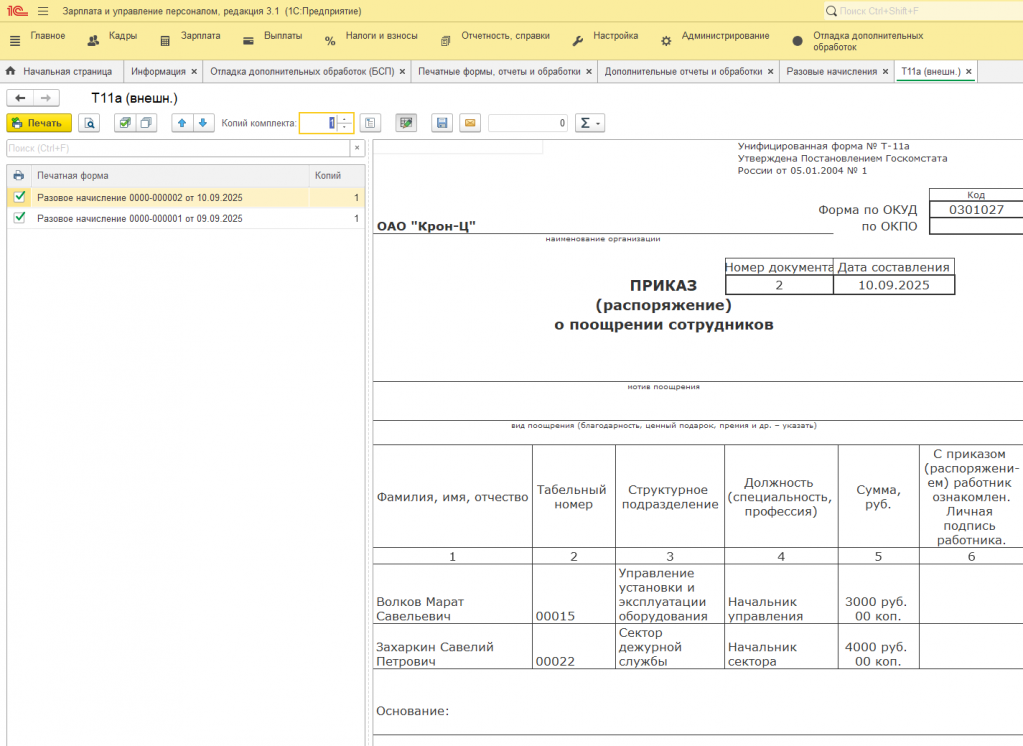This screenshot has height=746, width=1023.
Task: Open the sum function dropdown (Σ)
Action: tap(589, 123)
